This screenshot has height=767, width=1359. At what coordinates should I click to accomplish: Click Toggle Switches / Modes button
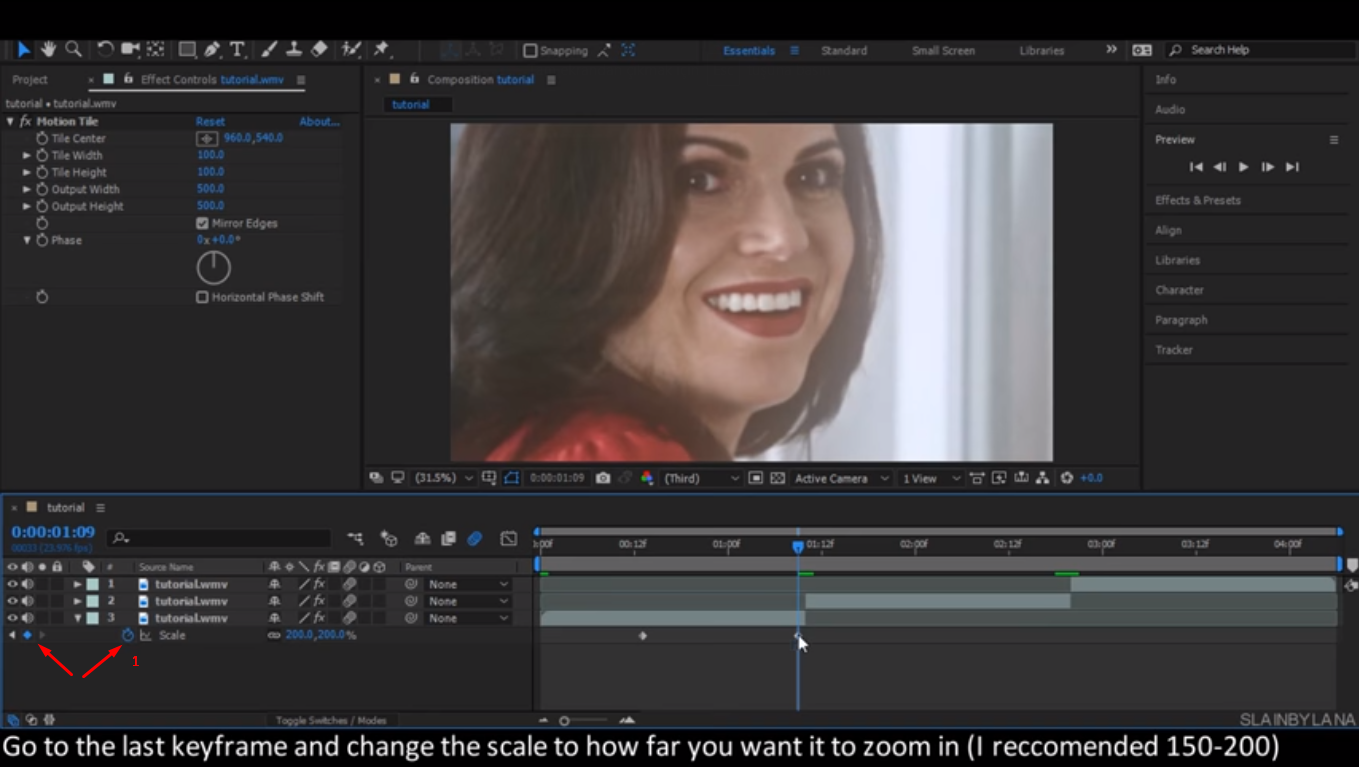[x=331, y=720]
